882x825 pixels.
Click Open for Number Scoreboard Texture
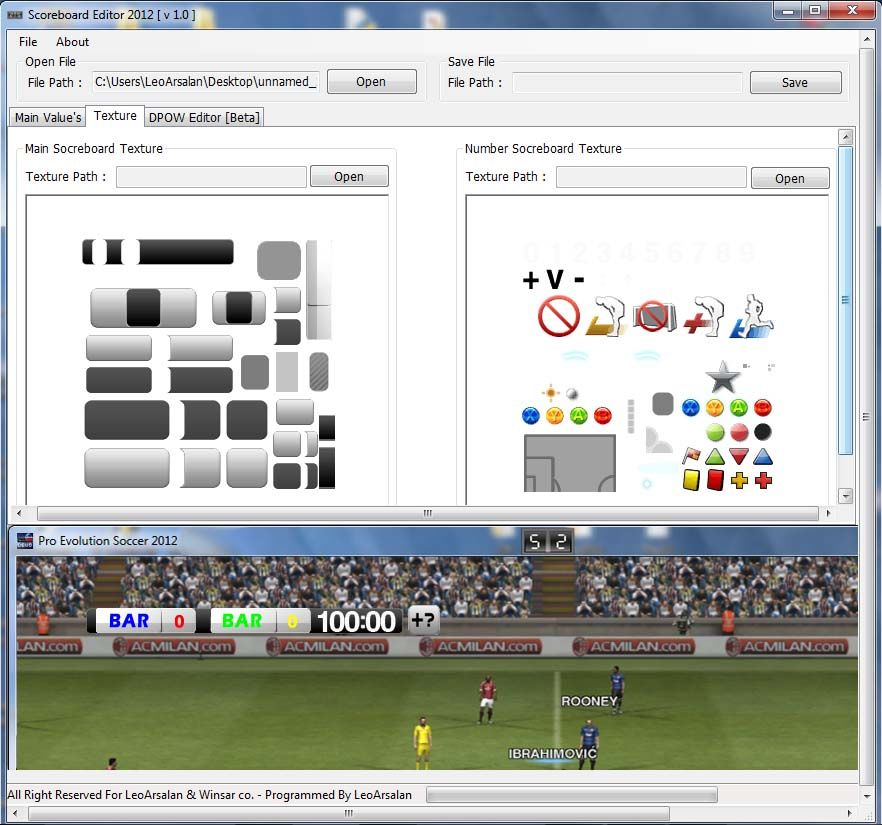(789, 178)
